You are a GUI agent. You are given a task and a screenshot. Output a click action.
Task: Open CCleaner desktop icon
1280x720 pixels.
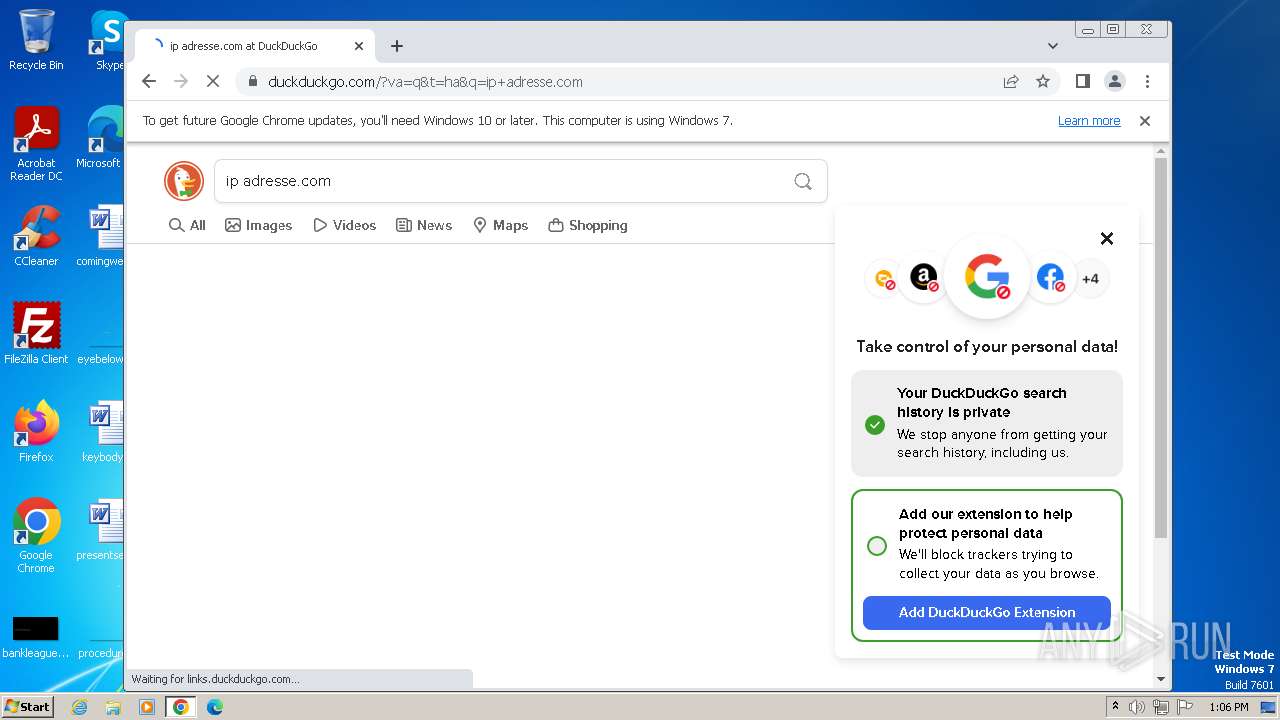36,236
